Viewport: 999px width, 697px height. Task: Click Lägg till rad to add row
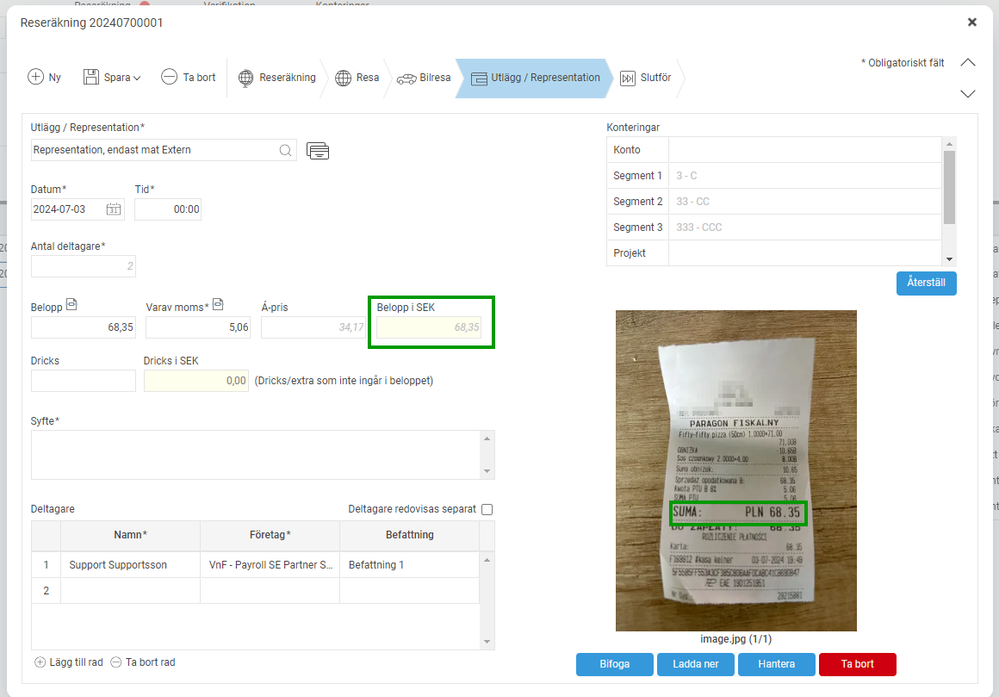[x=69, y=663]
